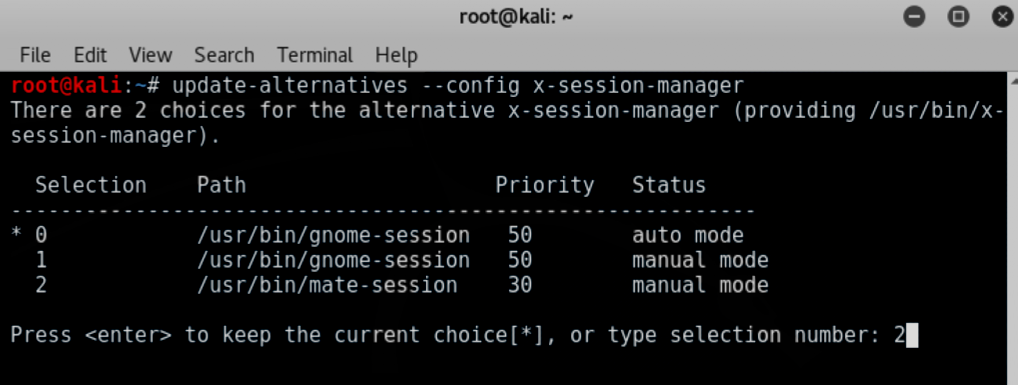Open the File menu
The width and height of the screenshot is (1018, 385).
coord(35,55)
